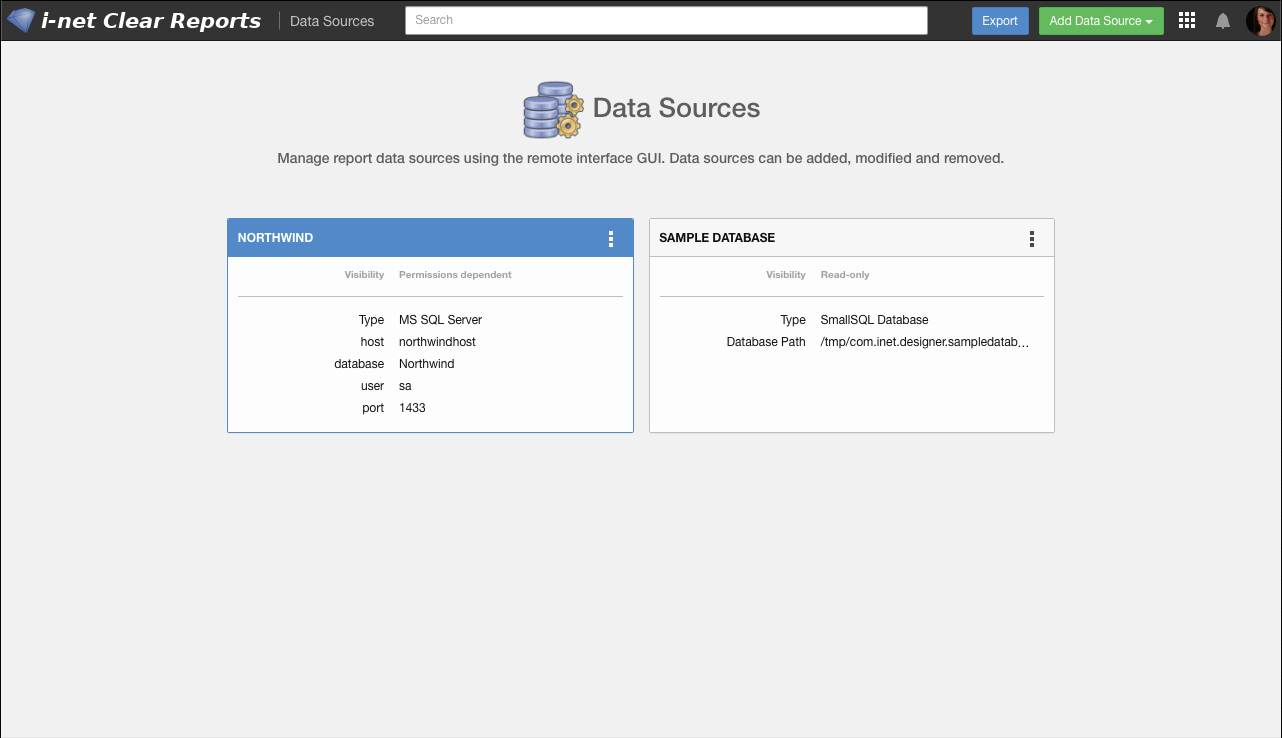Viewport: 1282px width, 738px height.
Task: Click 'Type' label in SAMPLE DATABASE card
Action: (793, 320)
